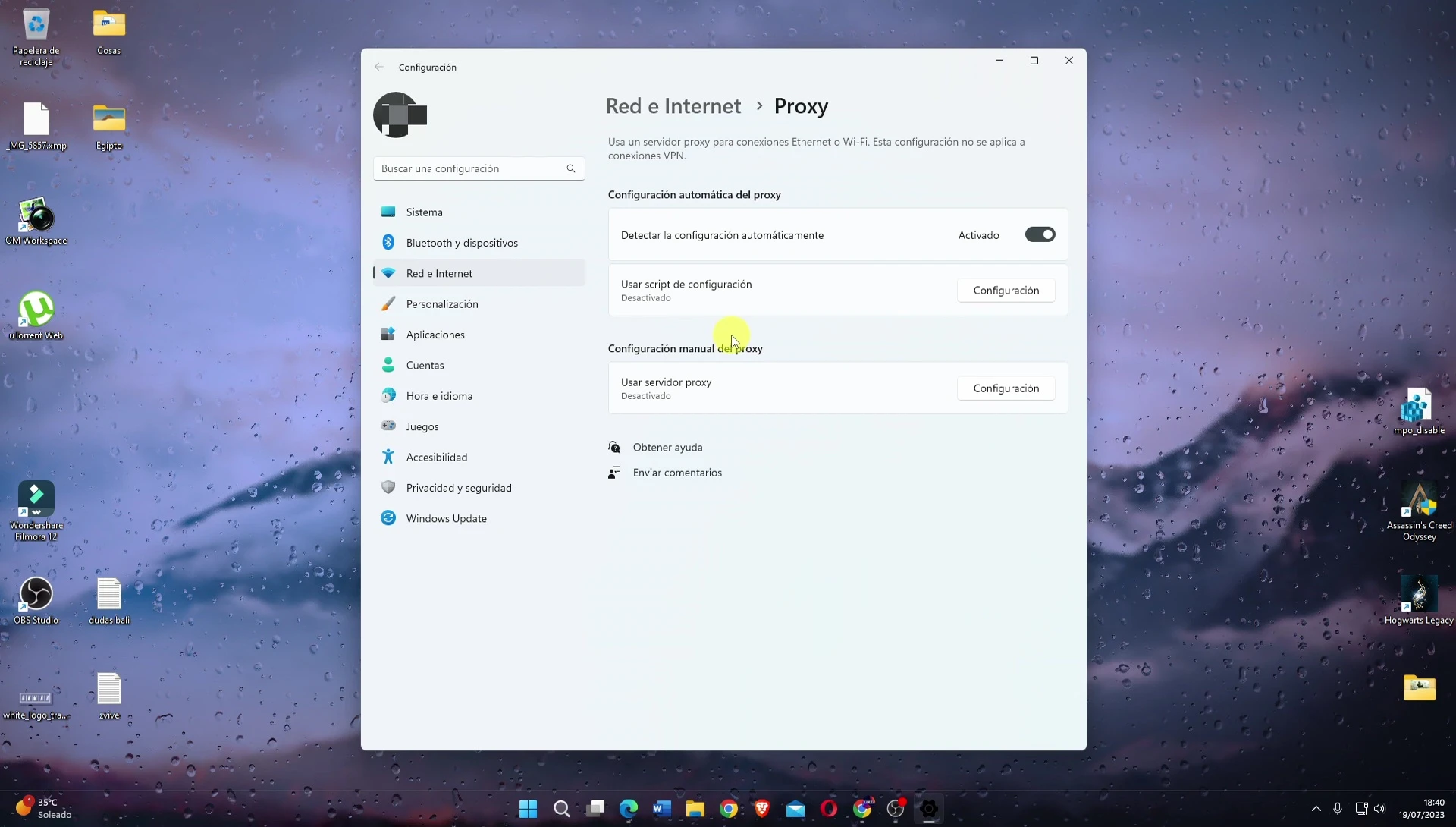
Task: Open File Explorer from taskbar
Action: tap(695, 809)
